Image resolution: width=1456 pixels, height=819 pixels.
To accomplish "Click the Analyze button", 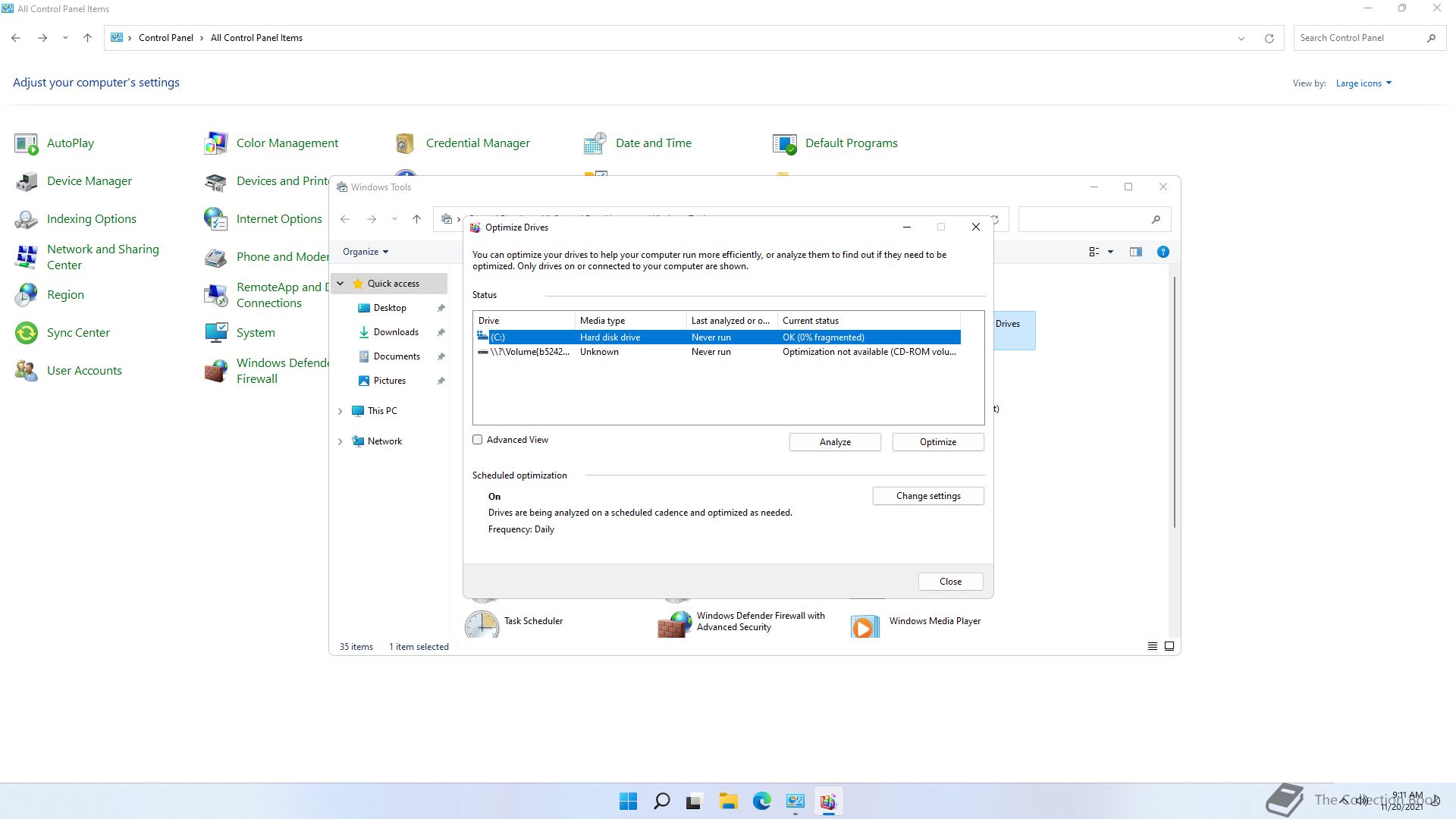I will tap(834, 442).
